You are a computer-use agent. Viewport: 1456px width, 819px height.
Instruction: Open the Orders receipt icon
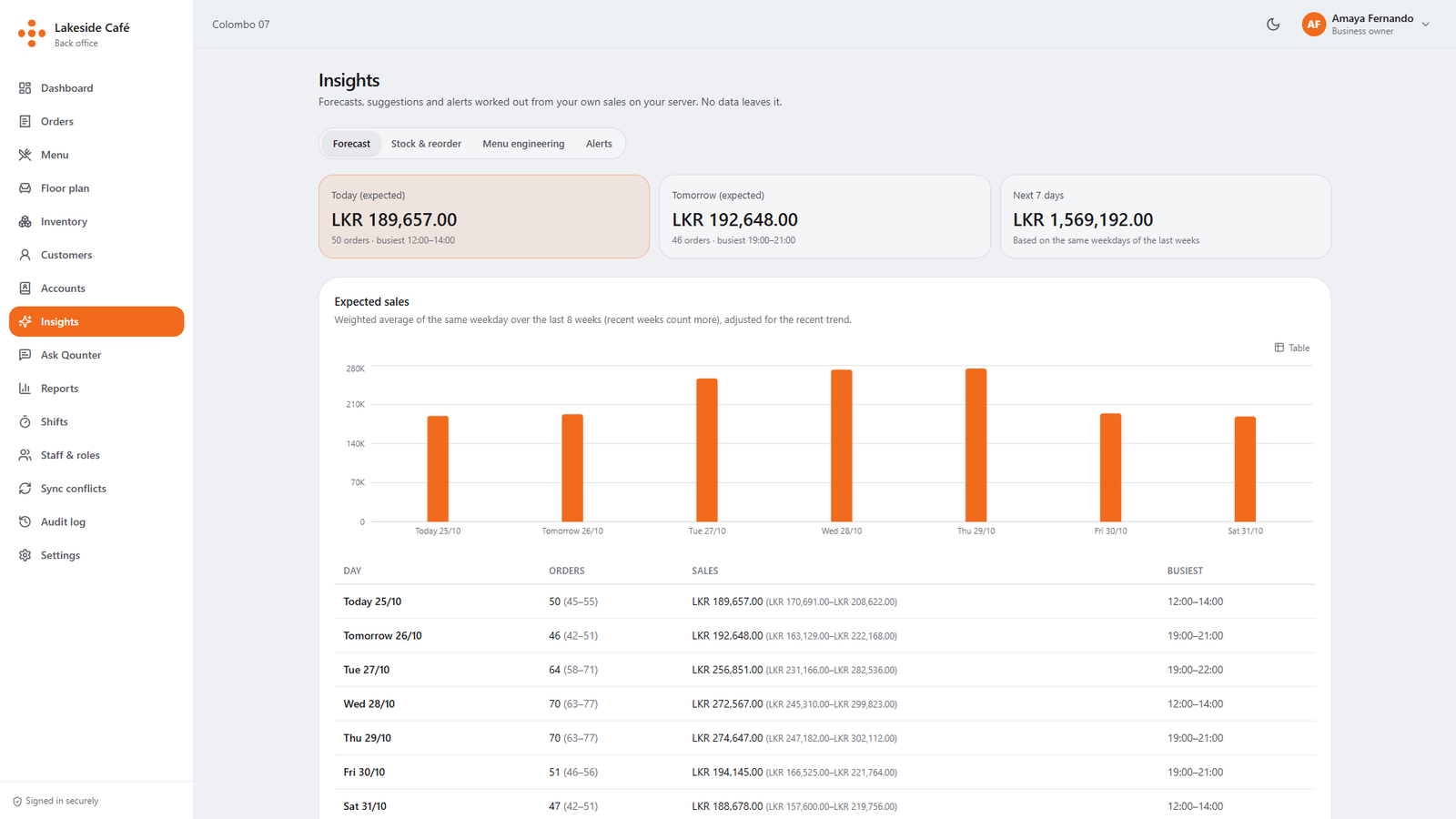pyautogui.click(x=25, y=121)
